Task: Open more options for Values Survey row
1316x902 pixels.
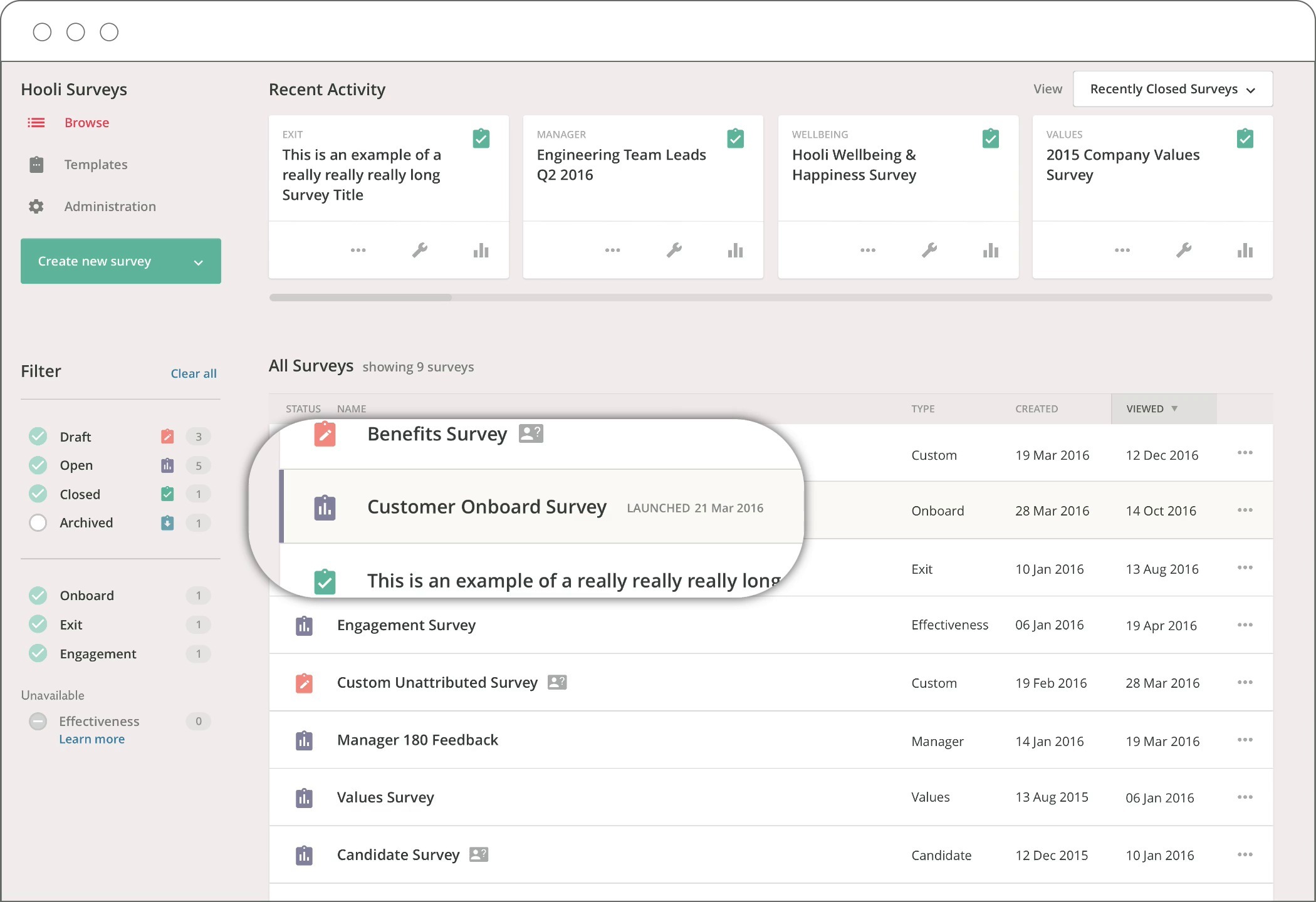Action: (1245, 797)
